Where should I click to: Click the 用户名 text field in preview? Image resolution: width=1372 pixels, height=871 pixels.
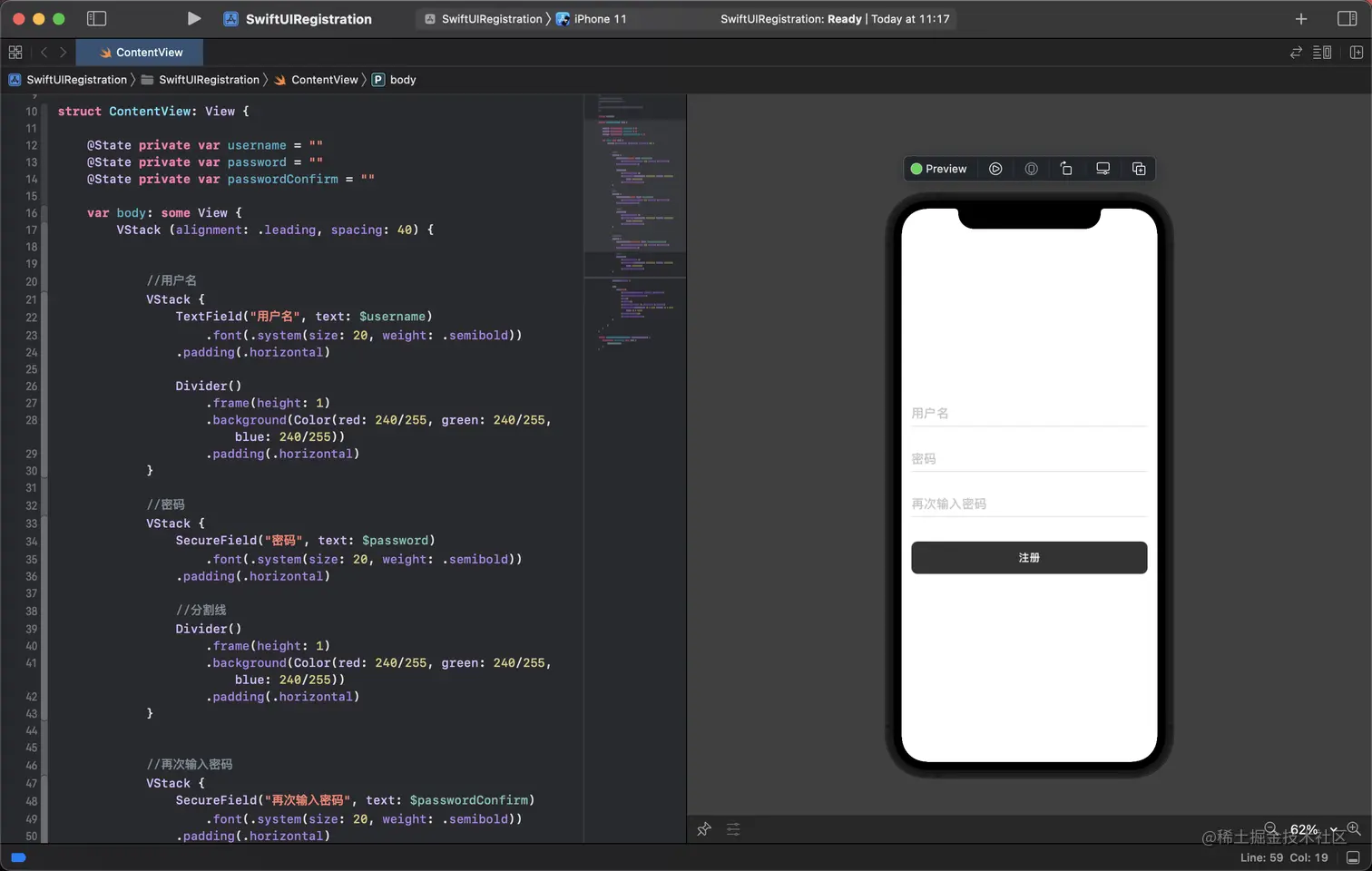(x=1029, y=413)
